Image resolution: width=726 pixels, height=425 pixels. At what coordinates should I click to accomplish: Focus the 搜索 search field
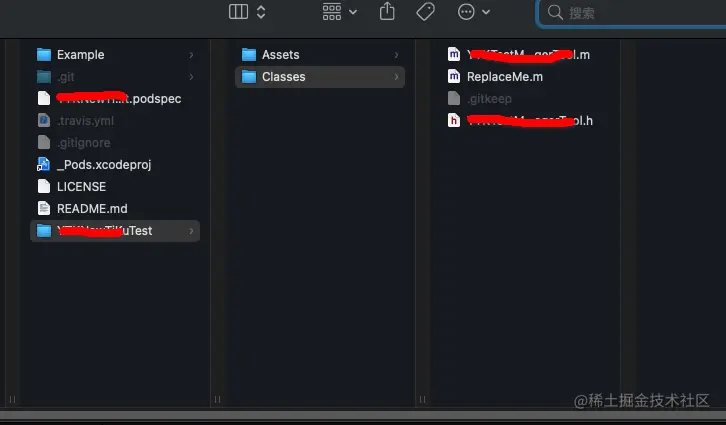pyautogui.click(x=632, y=13)
